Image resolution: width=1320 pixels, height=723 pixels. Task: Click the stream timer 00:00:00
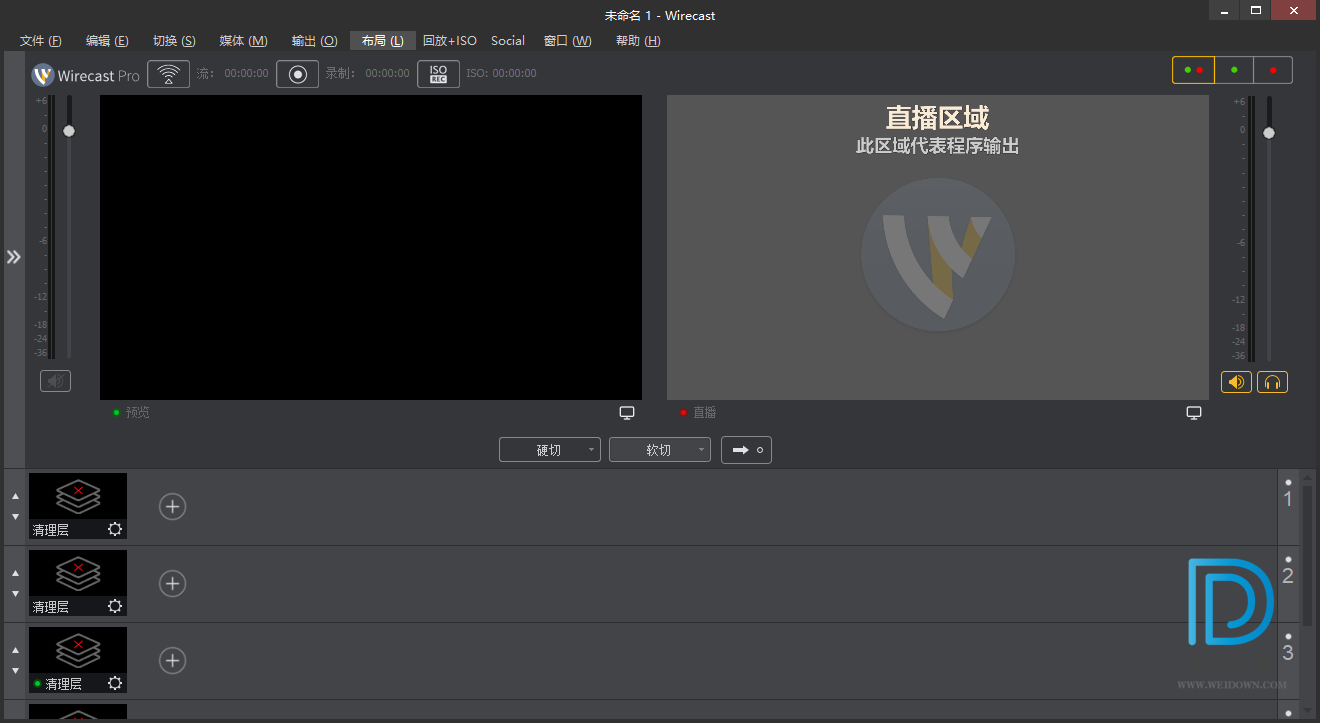pos(246,74)
